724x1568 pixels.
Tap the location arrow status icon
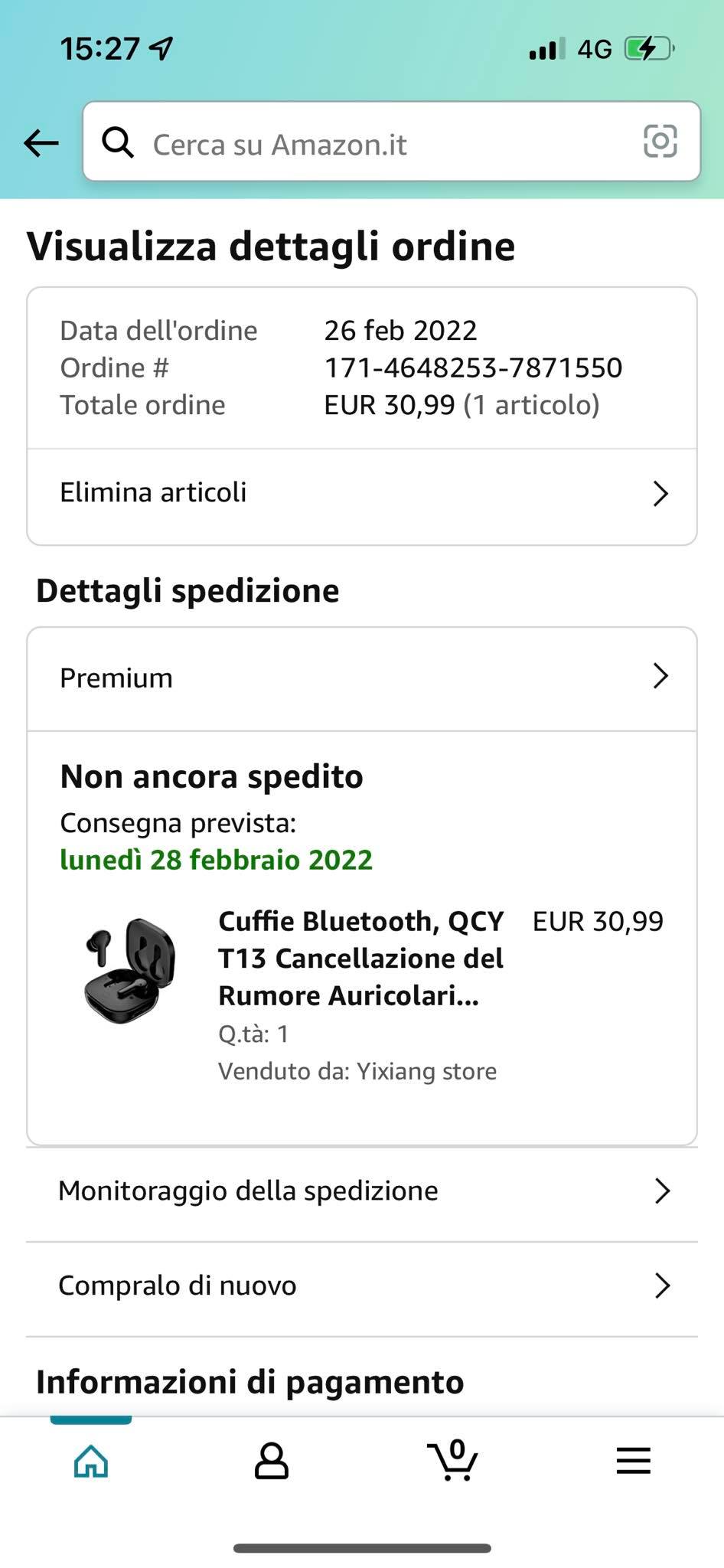tap(162, 50)
